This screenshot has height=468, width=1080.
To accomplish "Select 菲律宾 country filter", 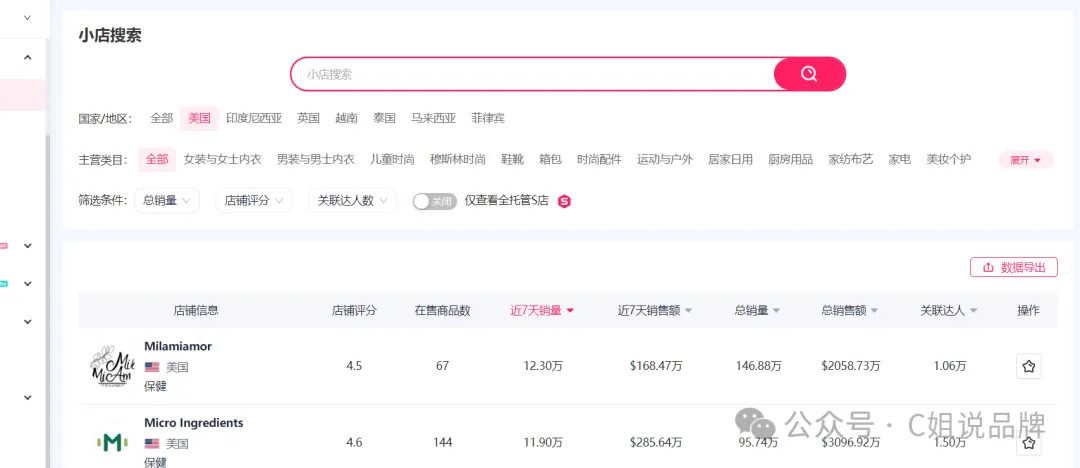I will 488,119.
